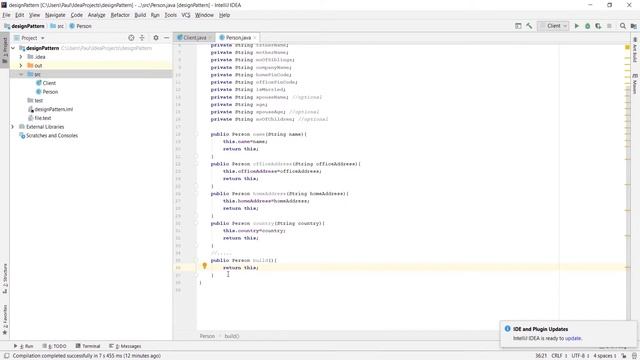
Task: Click the stop process square icon
Action: pos(609,26)
